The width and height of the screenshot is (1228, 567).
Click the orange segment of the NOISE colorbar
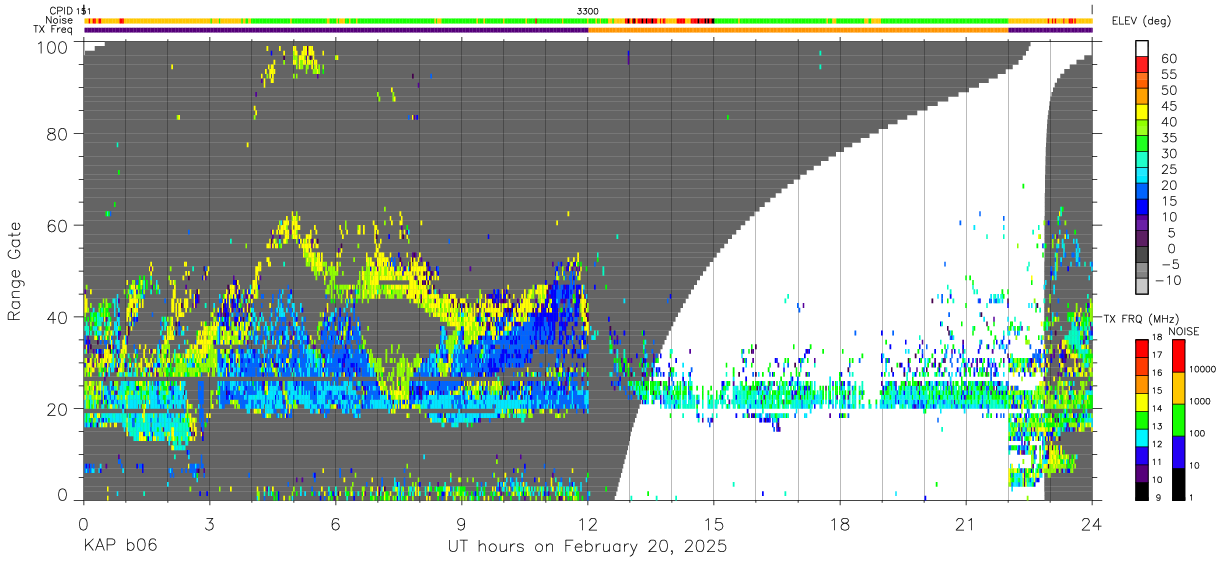(1177, 388)
